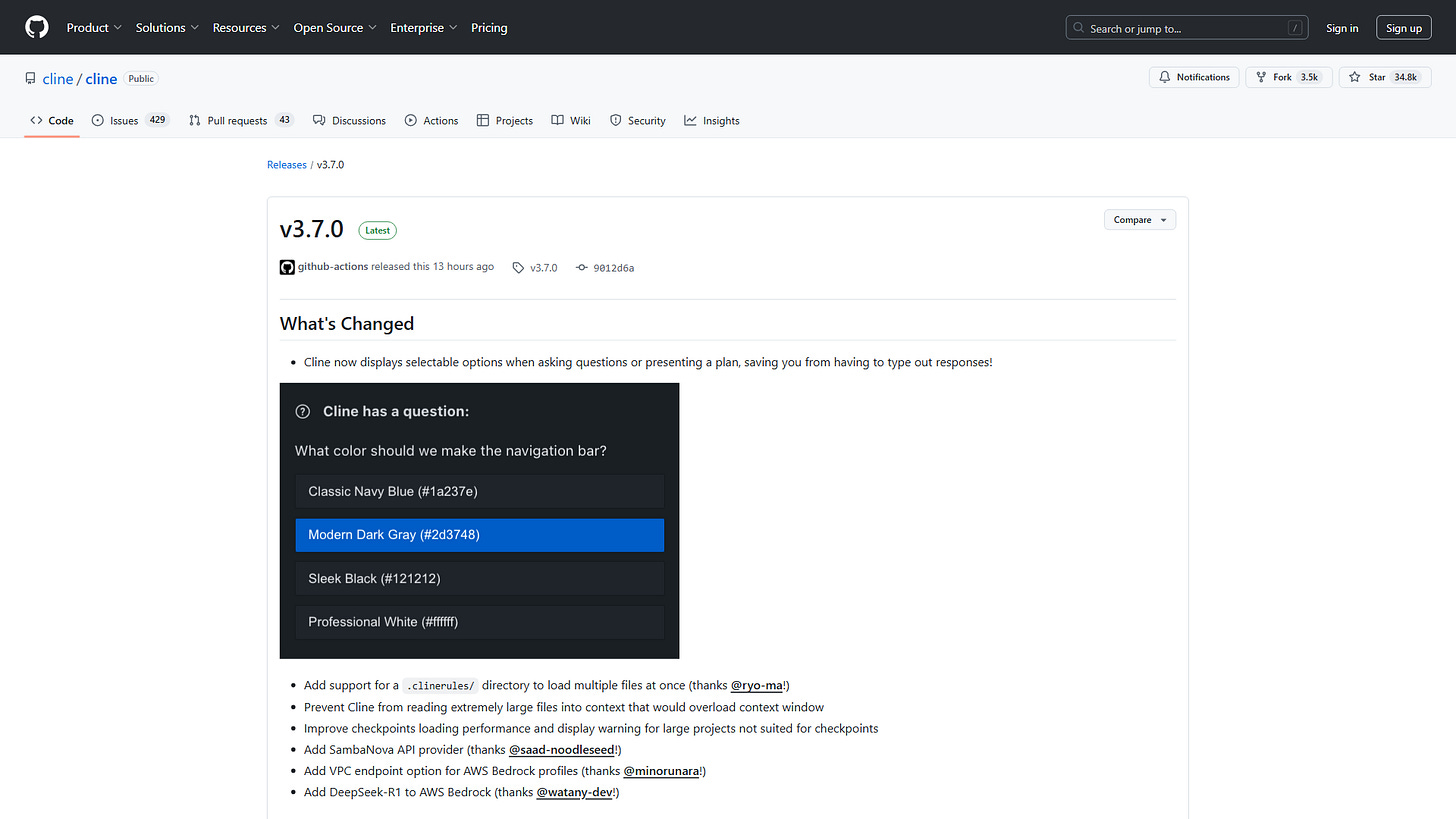The width and height of the screenshot is (1456, 819).
Task: Click the Notifications button
Action: [x=1194, y=77]
